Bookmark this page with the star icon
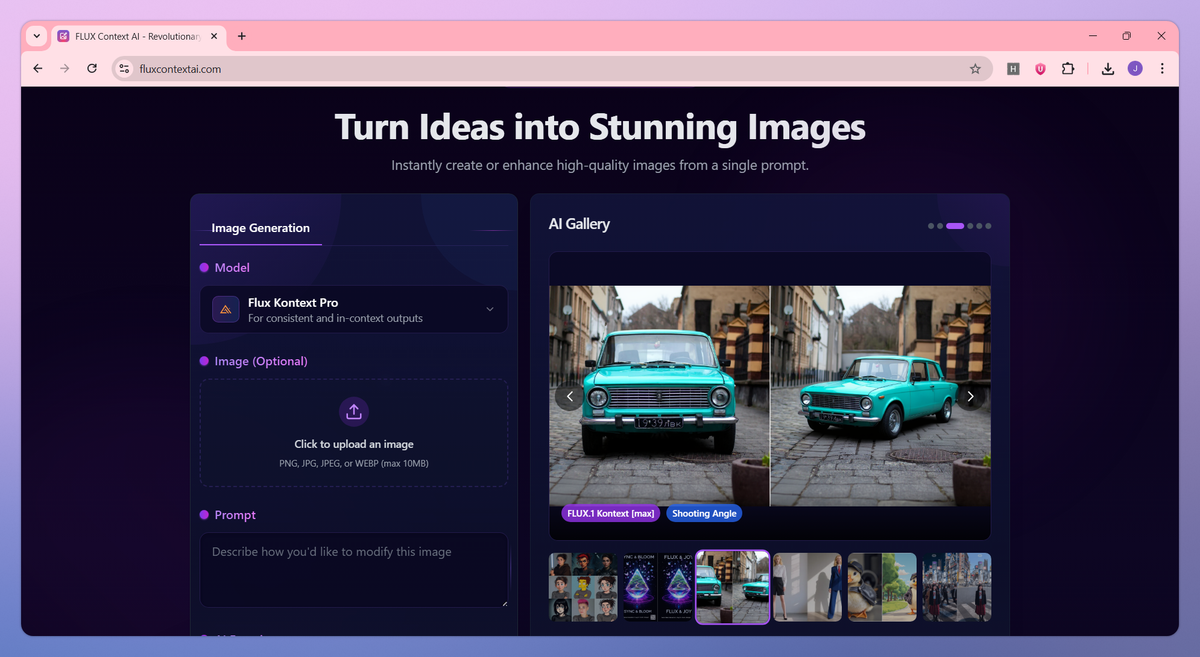Screen dimensions: 1200x657 [x=975, y=69]
